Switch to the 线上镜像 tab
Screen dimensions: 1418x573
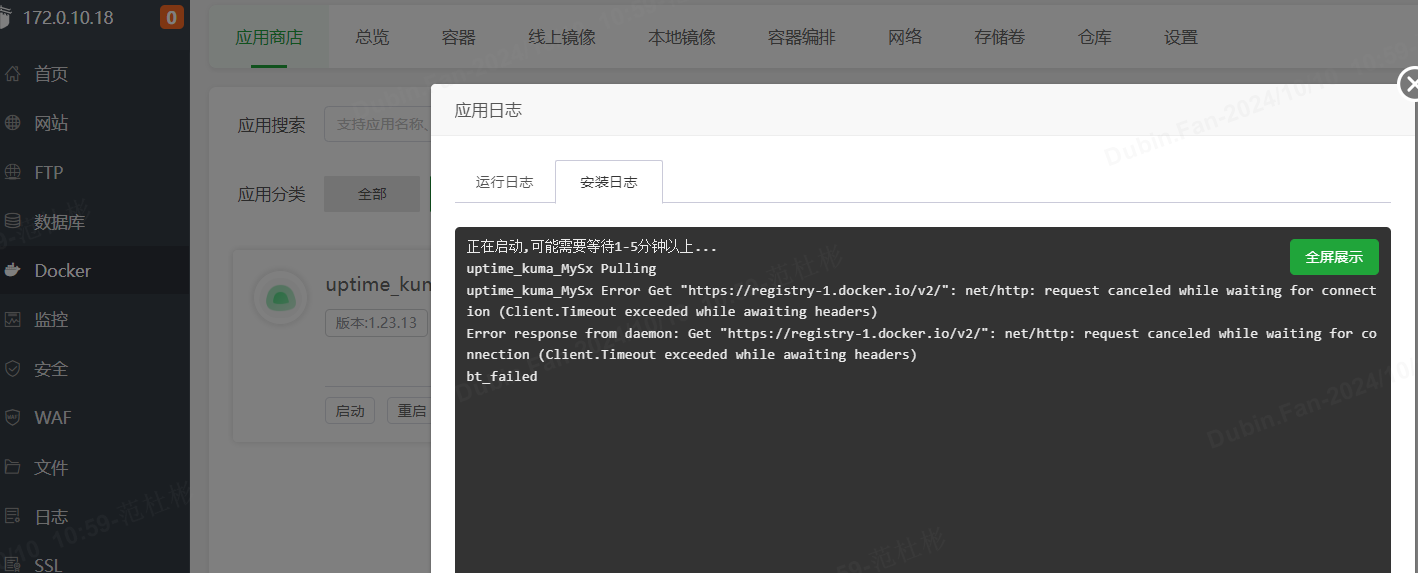(562, 37)
